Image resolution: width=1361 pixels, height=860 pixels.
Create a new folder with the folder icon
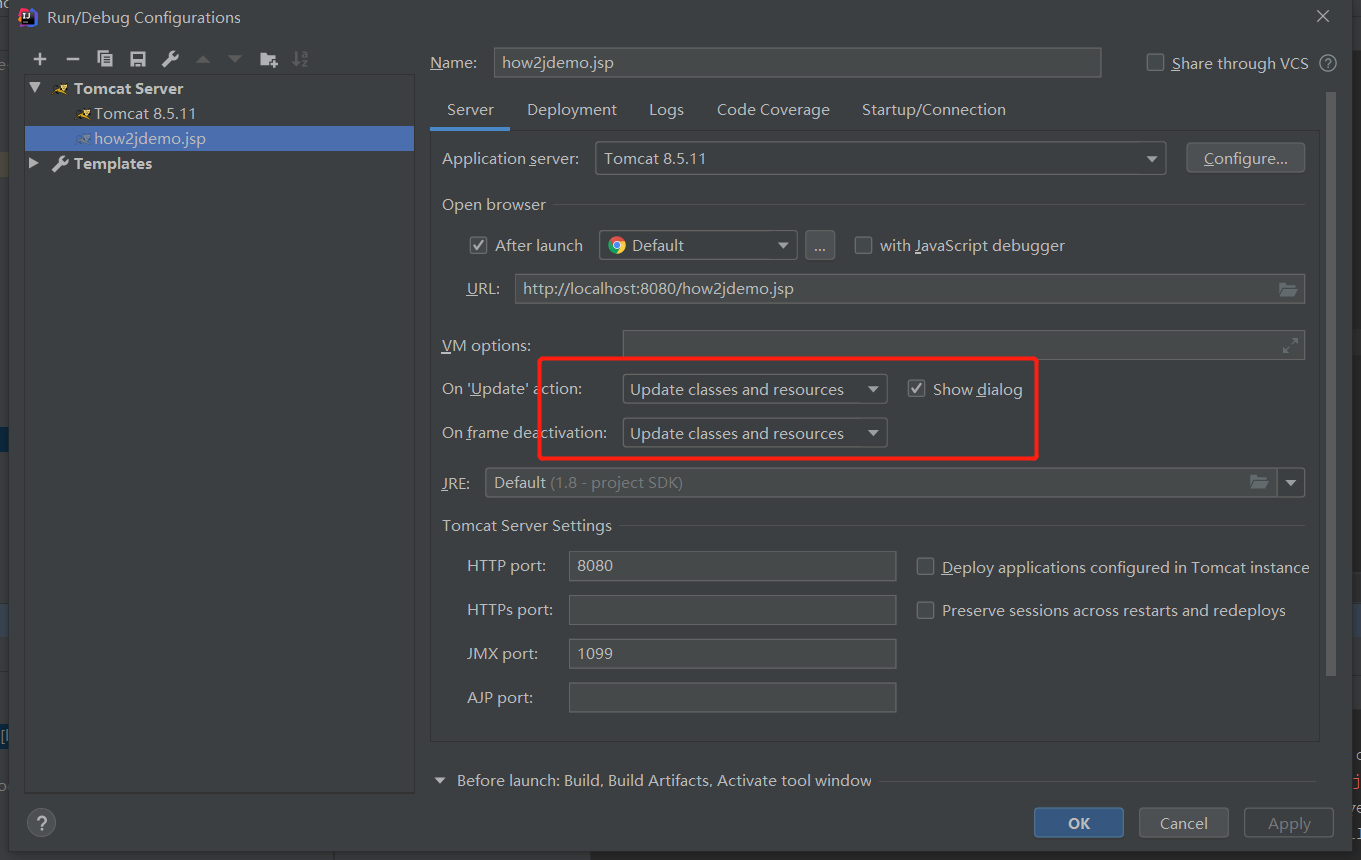(x=268, y=59)
